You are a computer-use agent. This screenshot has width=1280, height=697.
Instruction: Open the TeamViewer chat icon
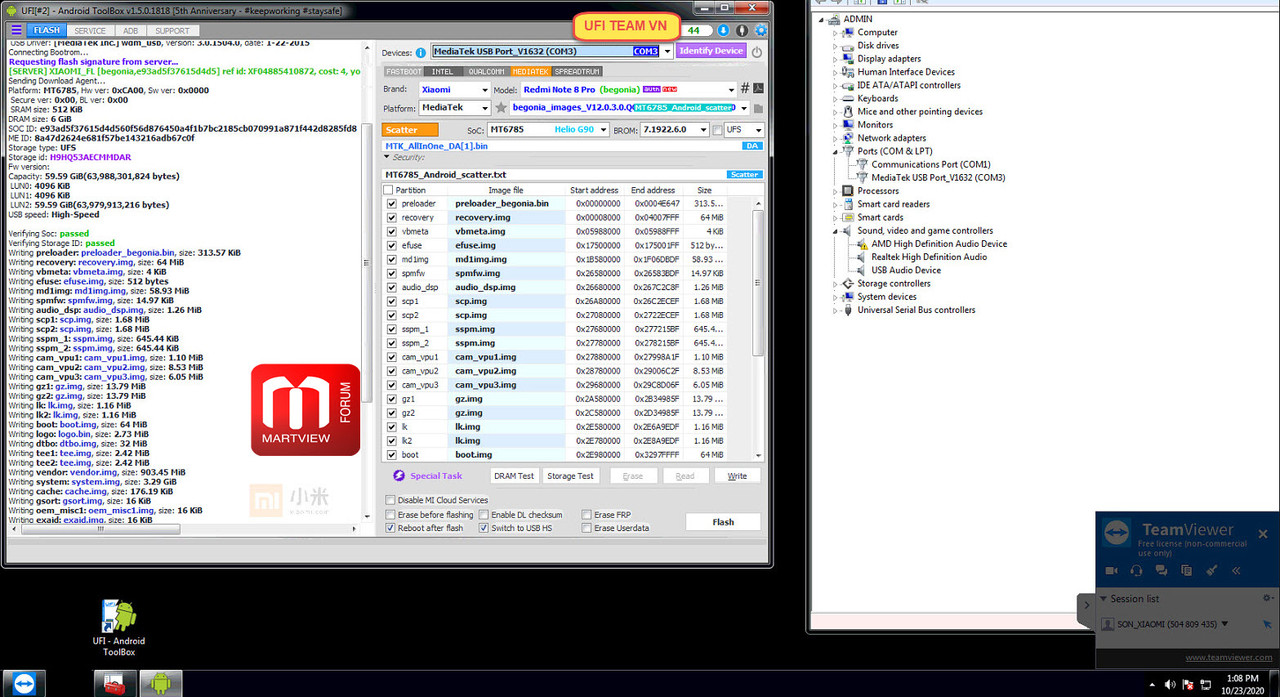pos(1162,571)
